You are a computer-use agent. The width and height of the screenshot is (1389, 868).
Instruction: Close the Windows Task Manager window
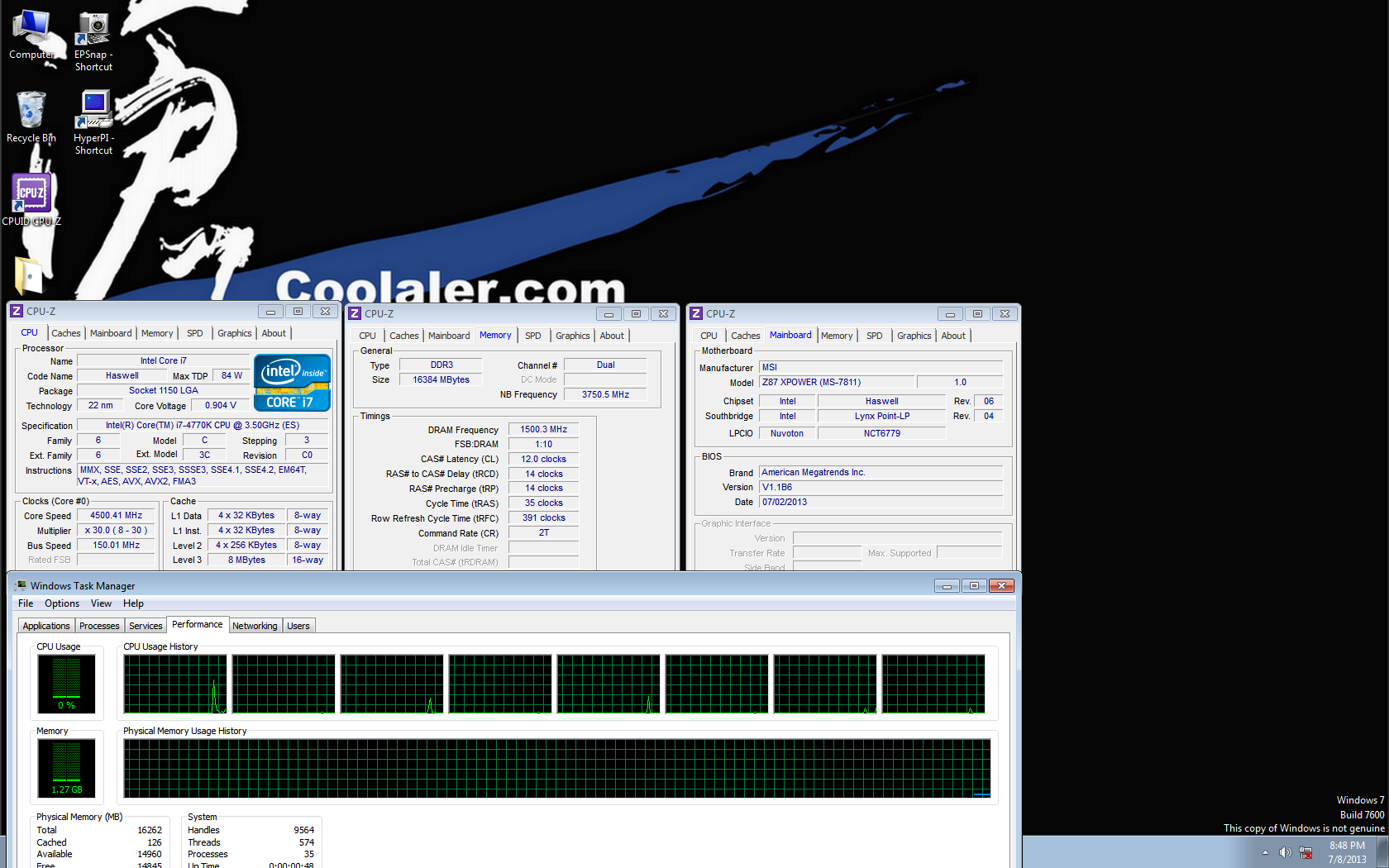(x=1001, y=586)
